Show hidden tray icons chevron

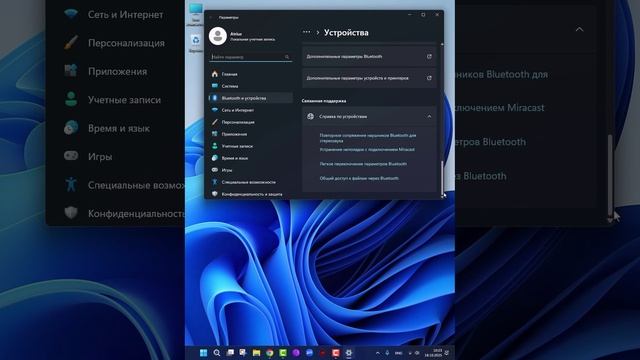coord(378,353)
